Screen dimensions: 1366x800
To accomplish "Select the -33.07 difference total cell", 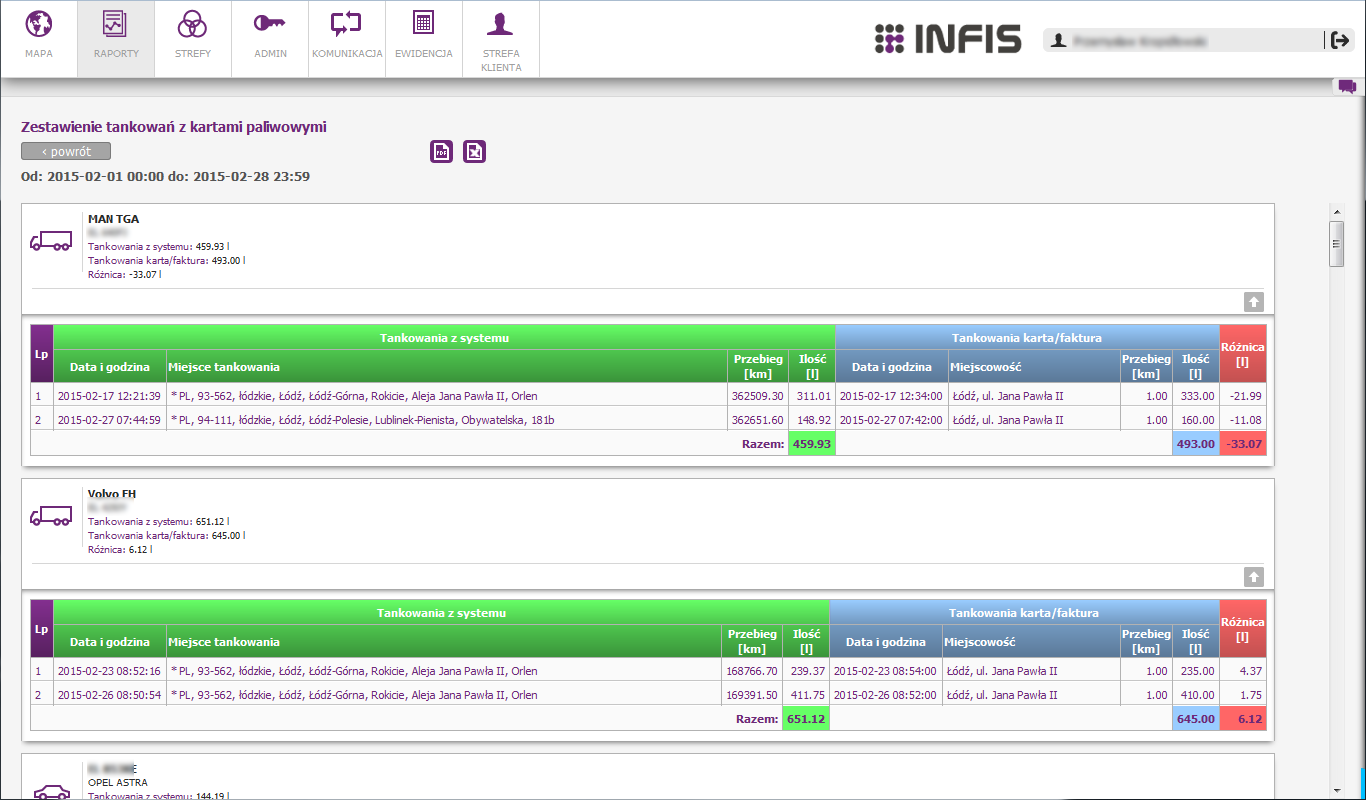I will (x=1243, y=444).
